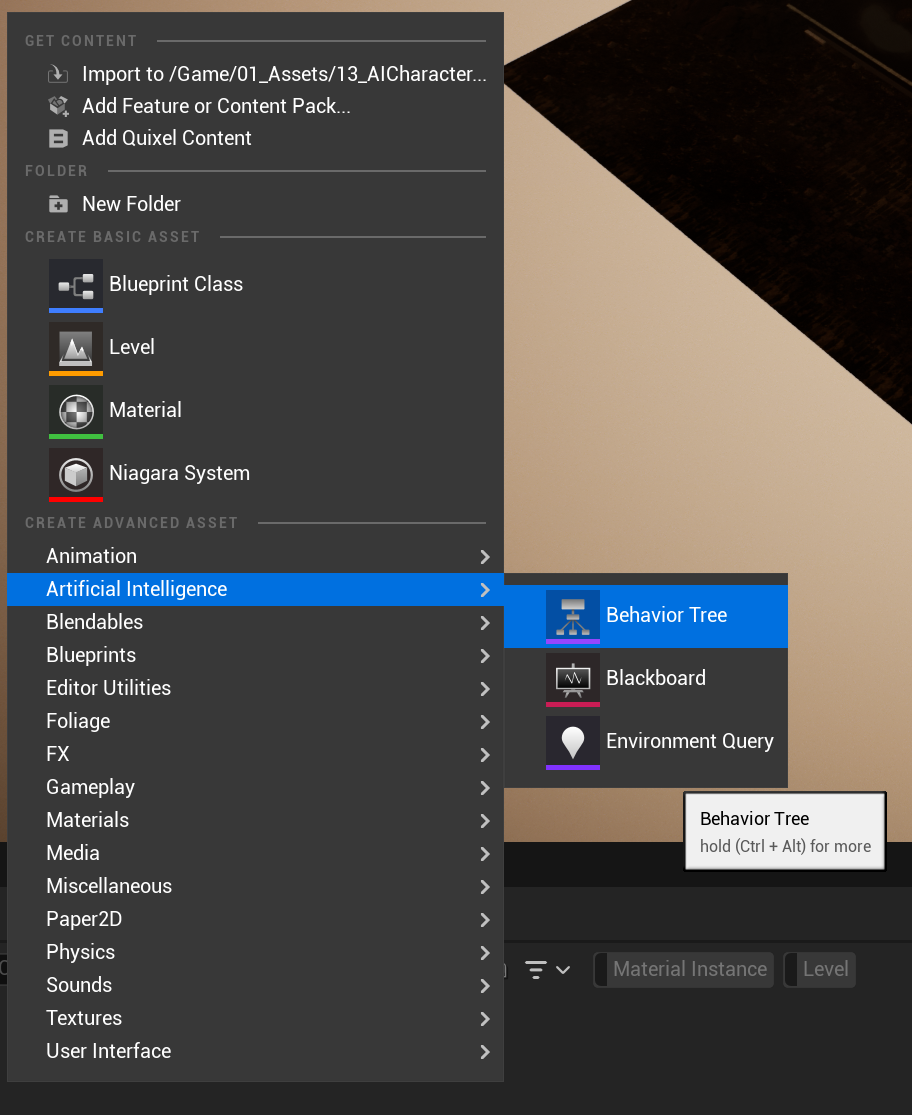Open the Physics category
This screenshot has width=912, height=1115.
point(255,953)
